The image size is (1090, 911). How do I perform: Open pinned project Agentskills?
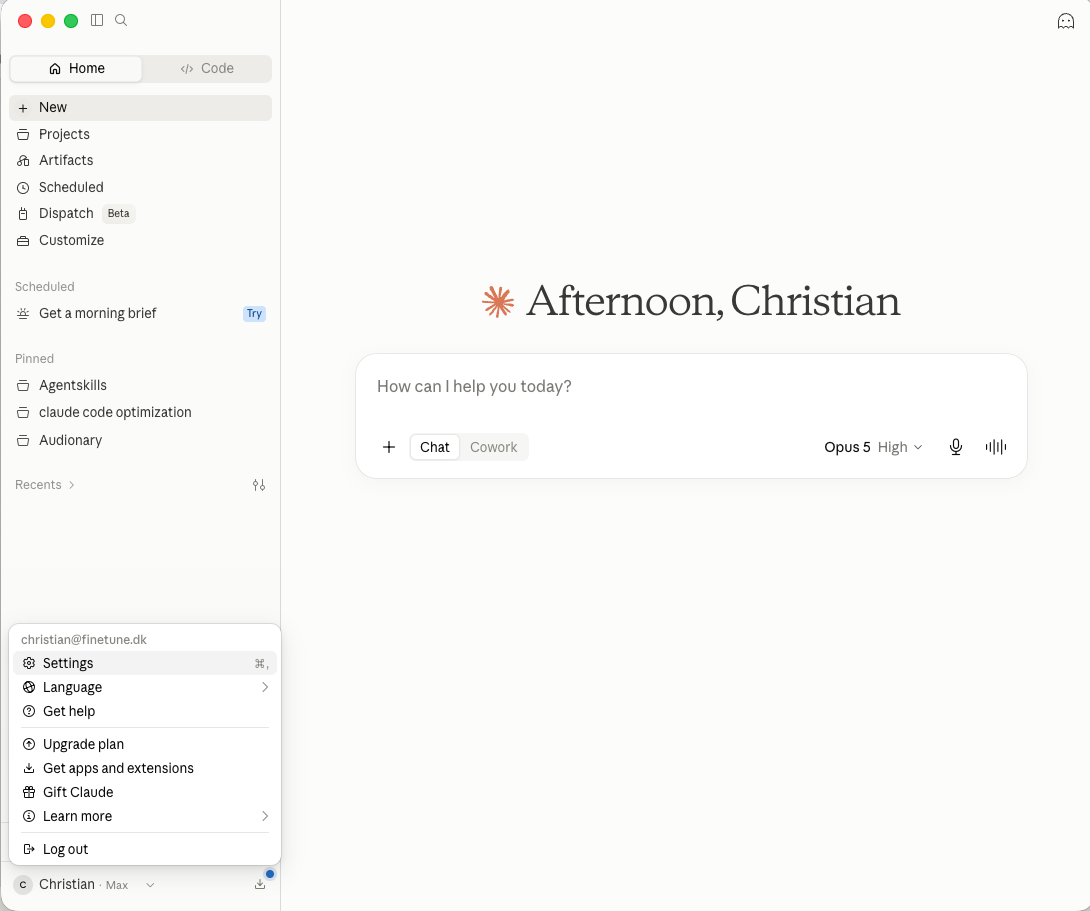(140, 386)
